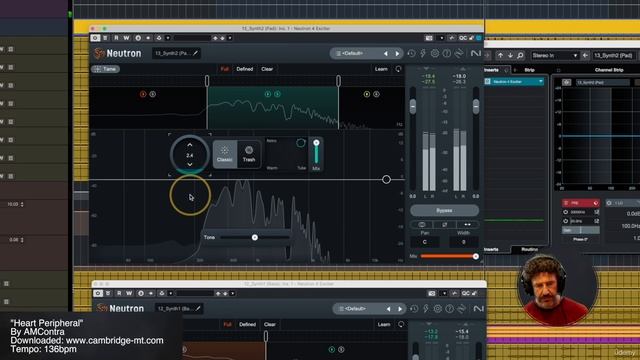Image resolution: width=640 pixels, height=360 pixels.
Task: Click pencil to rename 13_Synth2 instance
Action: point(196,53)
